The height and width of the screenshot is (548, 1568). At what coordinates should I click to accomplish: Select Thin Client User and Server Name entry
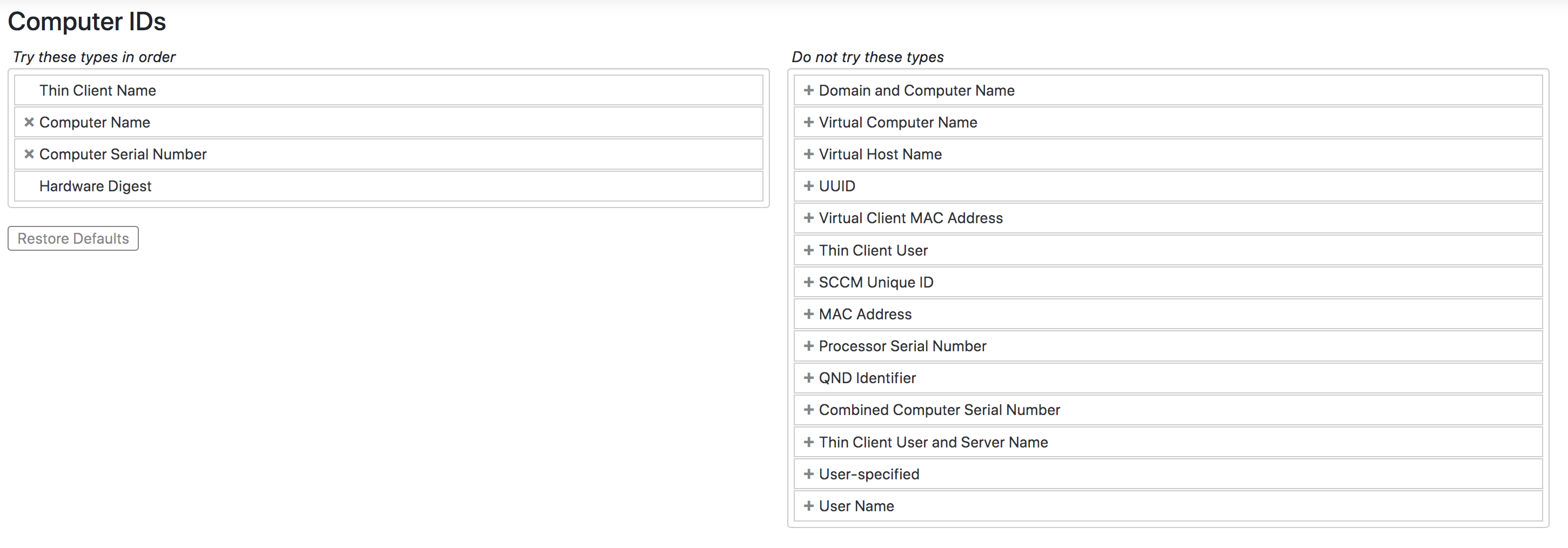933,442
